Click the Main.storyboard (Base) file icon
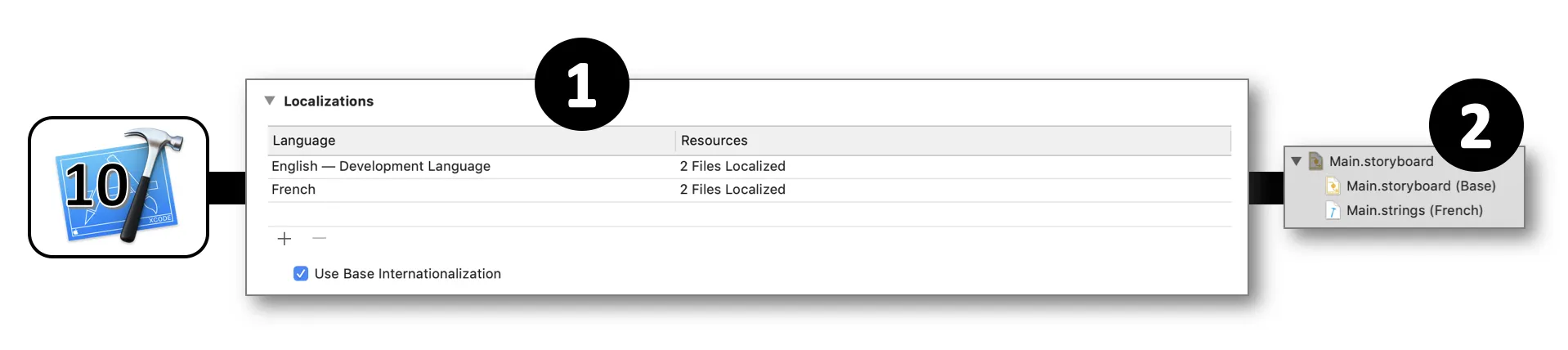The height and width of the screenshot is (350, 1568). point(1333,186)
